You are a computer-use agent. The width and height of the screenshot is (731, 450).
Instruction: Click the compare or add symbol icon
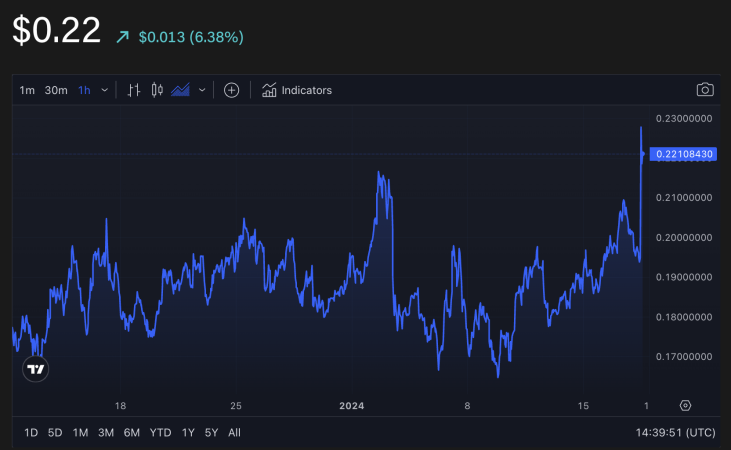(x=231, y=90)
